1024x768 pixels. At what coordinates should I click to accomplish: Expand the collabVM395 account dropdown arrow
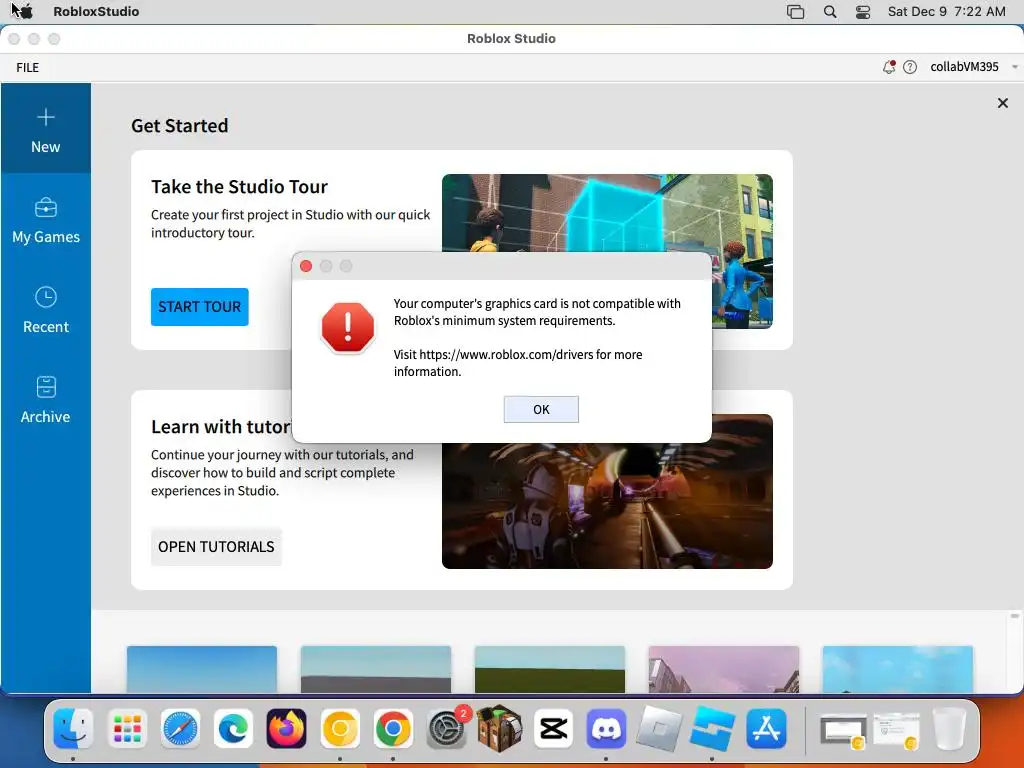click(1014, 67)
